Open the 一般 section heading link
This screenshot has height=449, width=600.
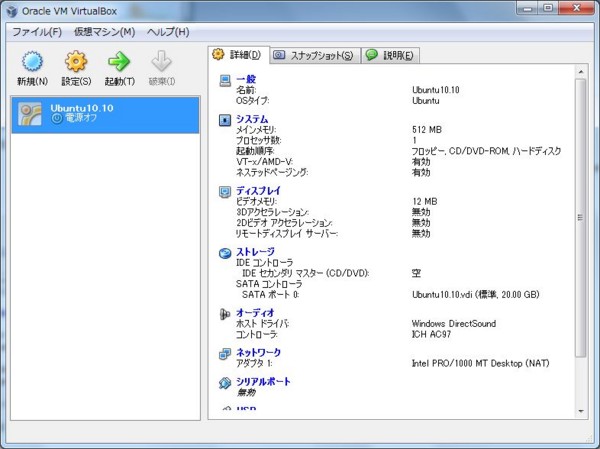click(x=246, y=79)
